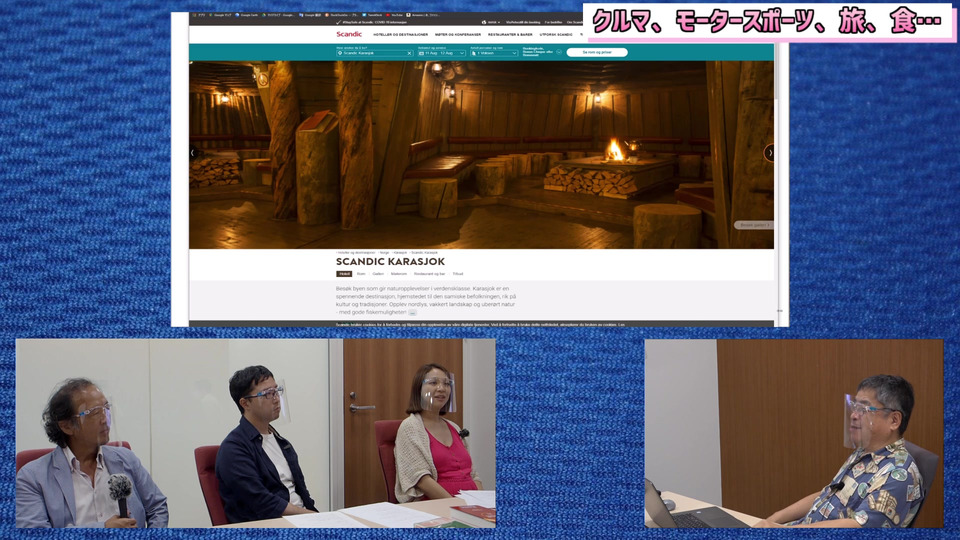The height and width of the screenshot is (540, 960).
Task: Select the Hotell tab
Action: tap(344, 273)
